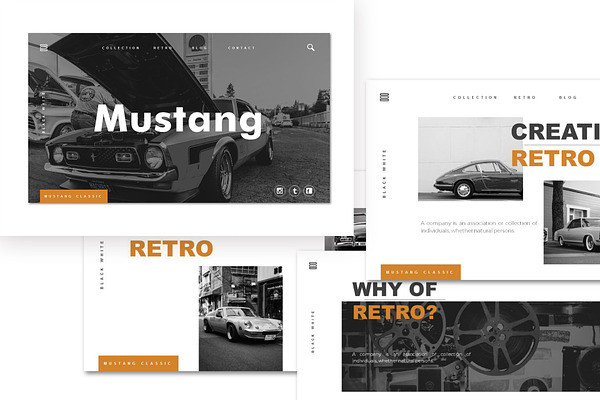The image size is (600, 400).
Task: Select company paragraph over film reels image
Action: [411, 357]
